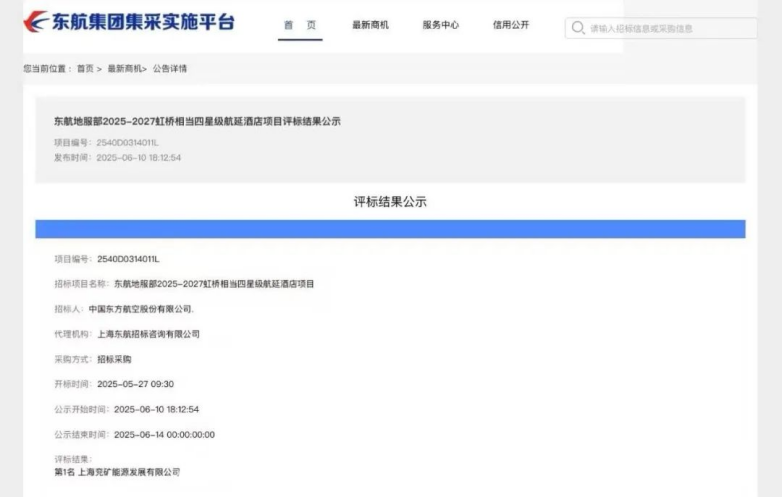Open the 服务中心 navigation tab
Image resolution: width=782 pixels, height=497 pixels.
(440, 25)
